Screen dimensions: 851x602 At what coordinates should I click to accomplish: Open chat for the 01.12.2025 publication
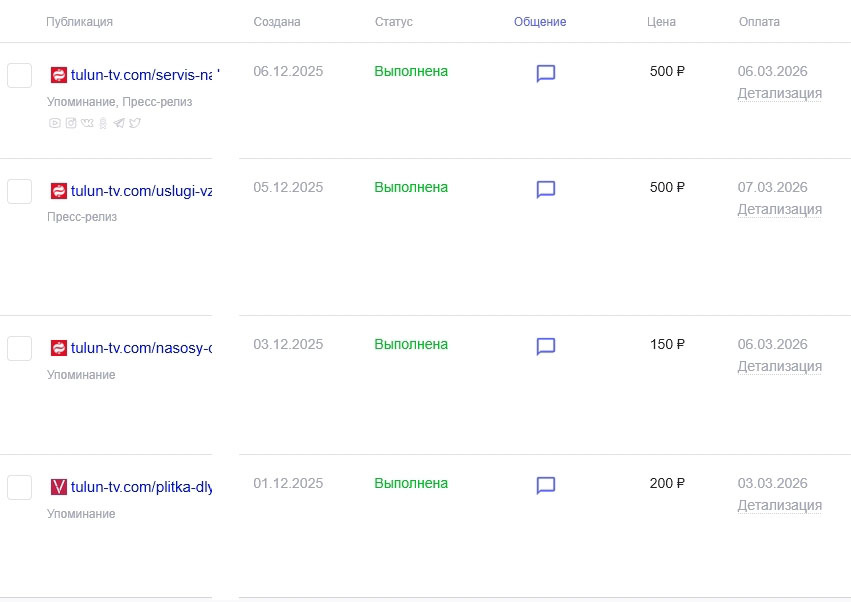click(546, 485)
